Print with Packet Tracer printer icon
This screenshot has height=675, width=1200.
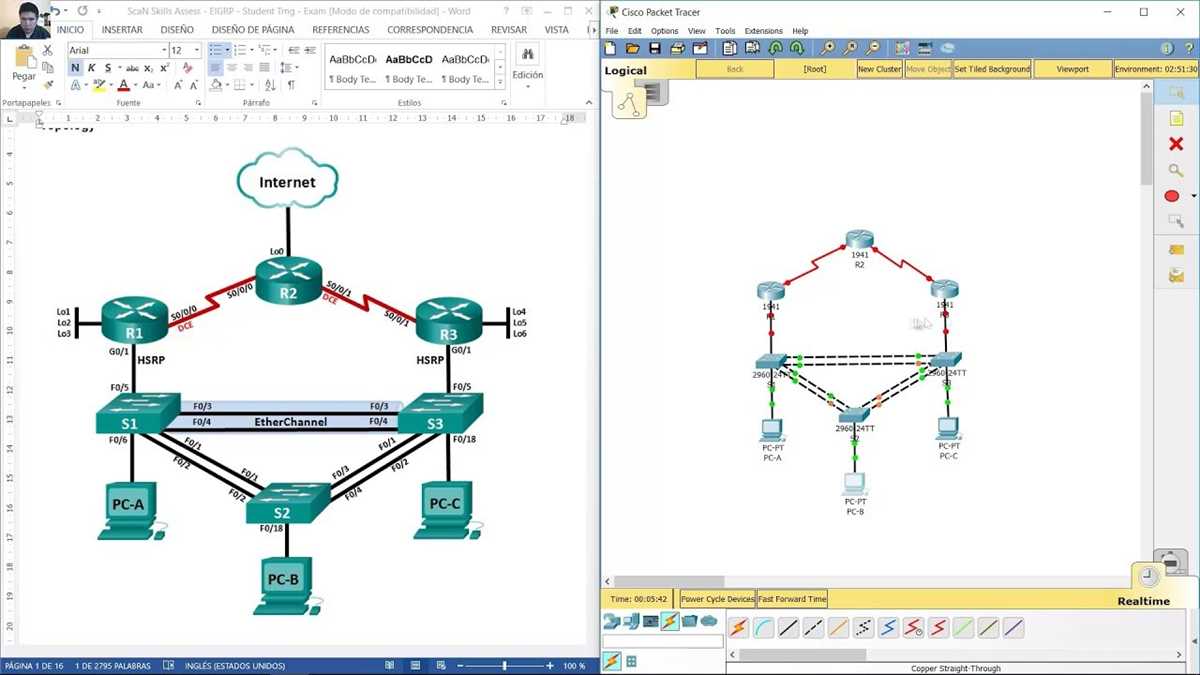(677, 48)
